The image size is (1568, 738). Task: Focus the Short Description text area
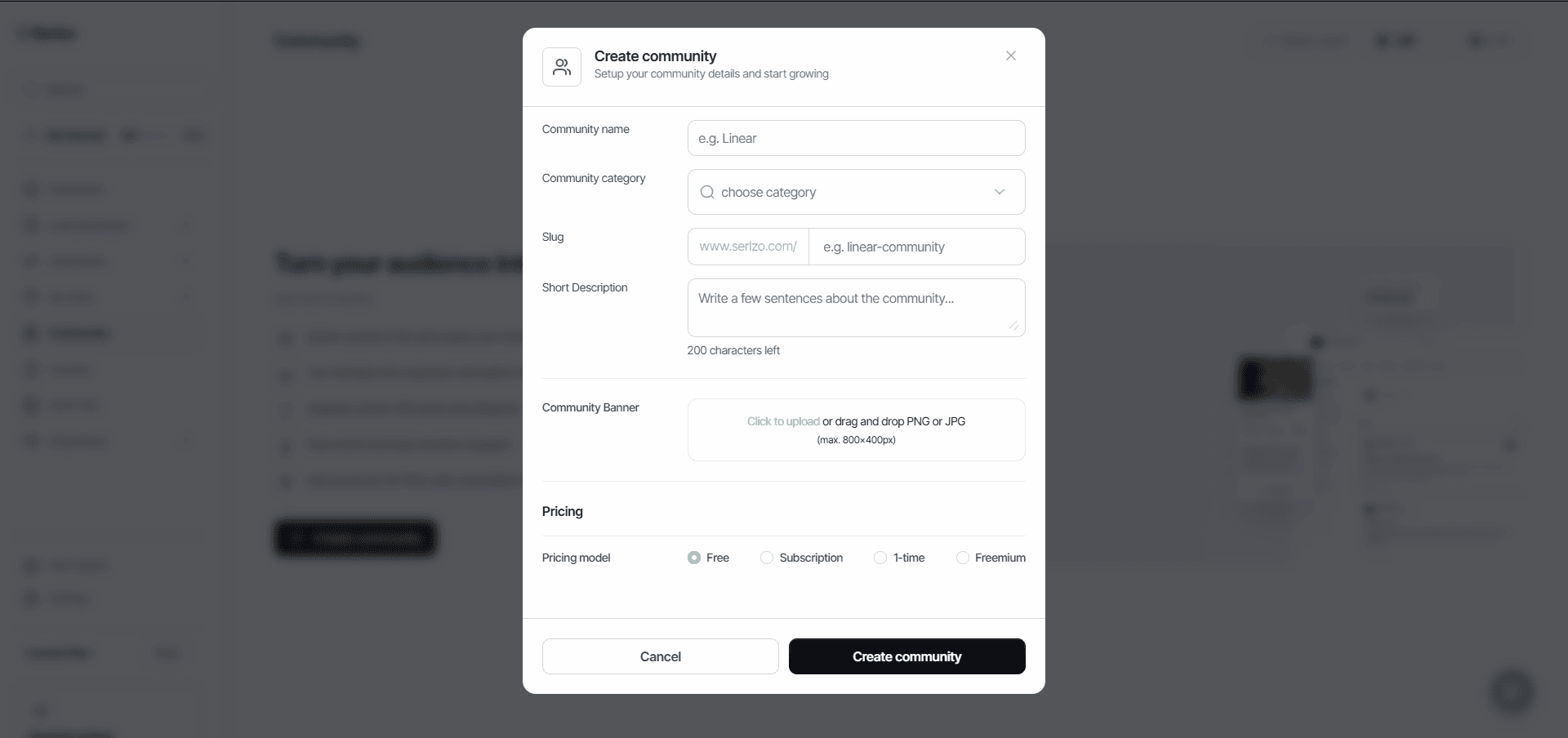click(x=857, y=308)
